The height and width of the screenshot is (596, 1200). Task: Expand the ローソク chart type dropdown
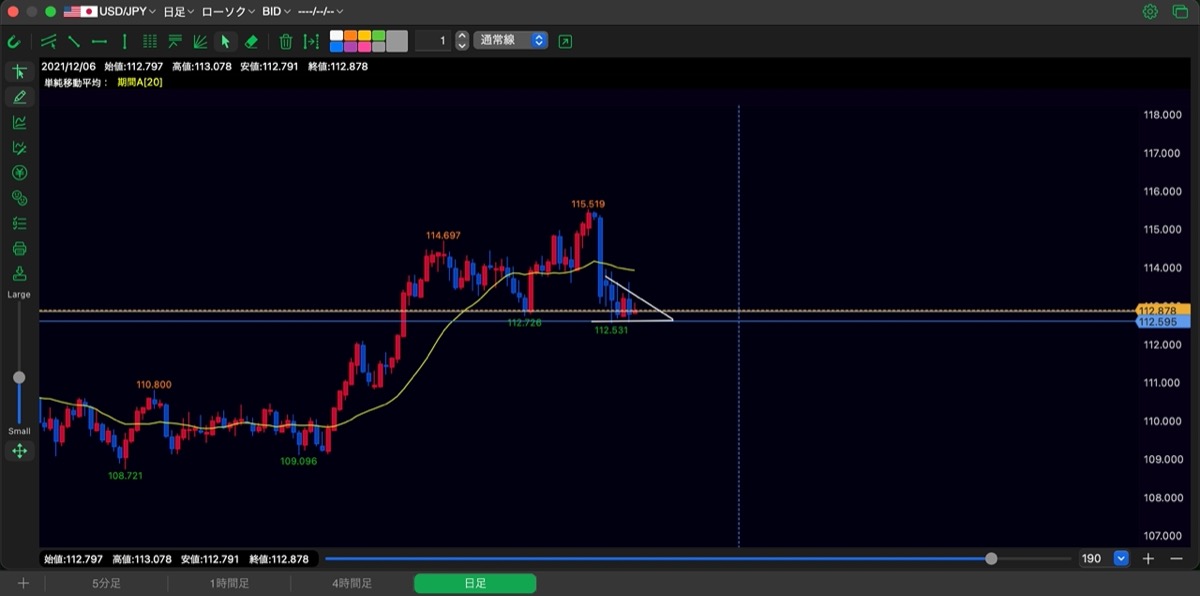tap(229, 12)
